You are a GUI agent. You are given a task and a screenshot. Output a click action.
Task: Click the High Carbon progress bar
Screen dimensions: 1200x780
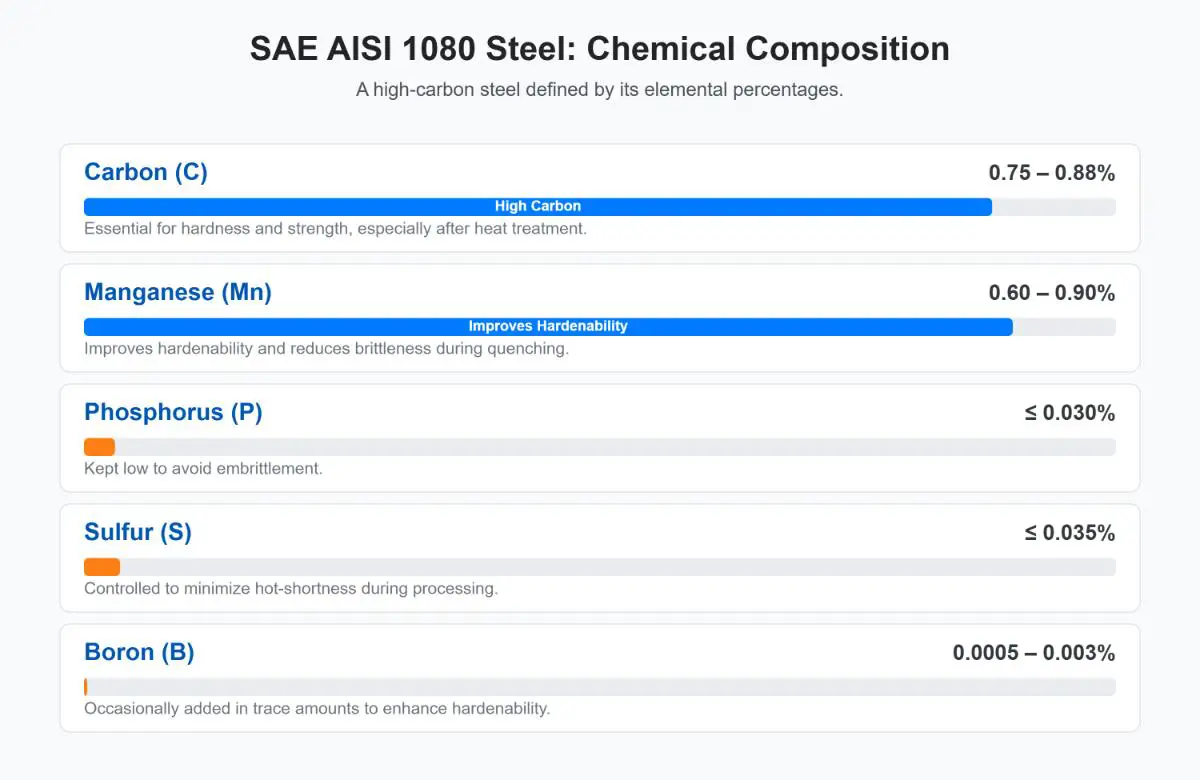(x=538, y=206)
